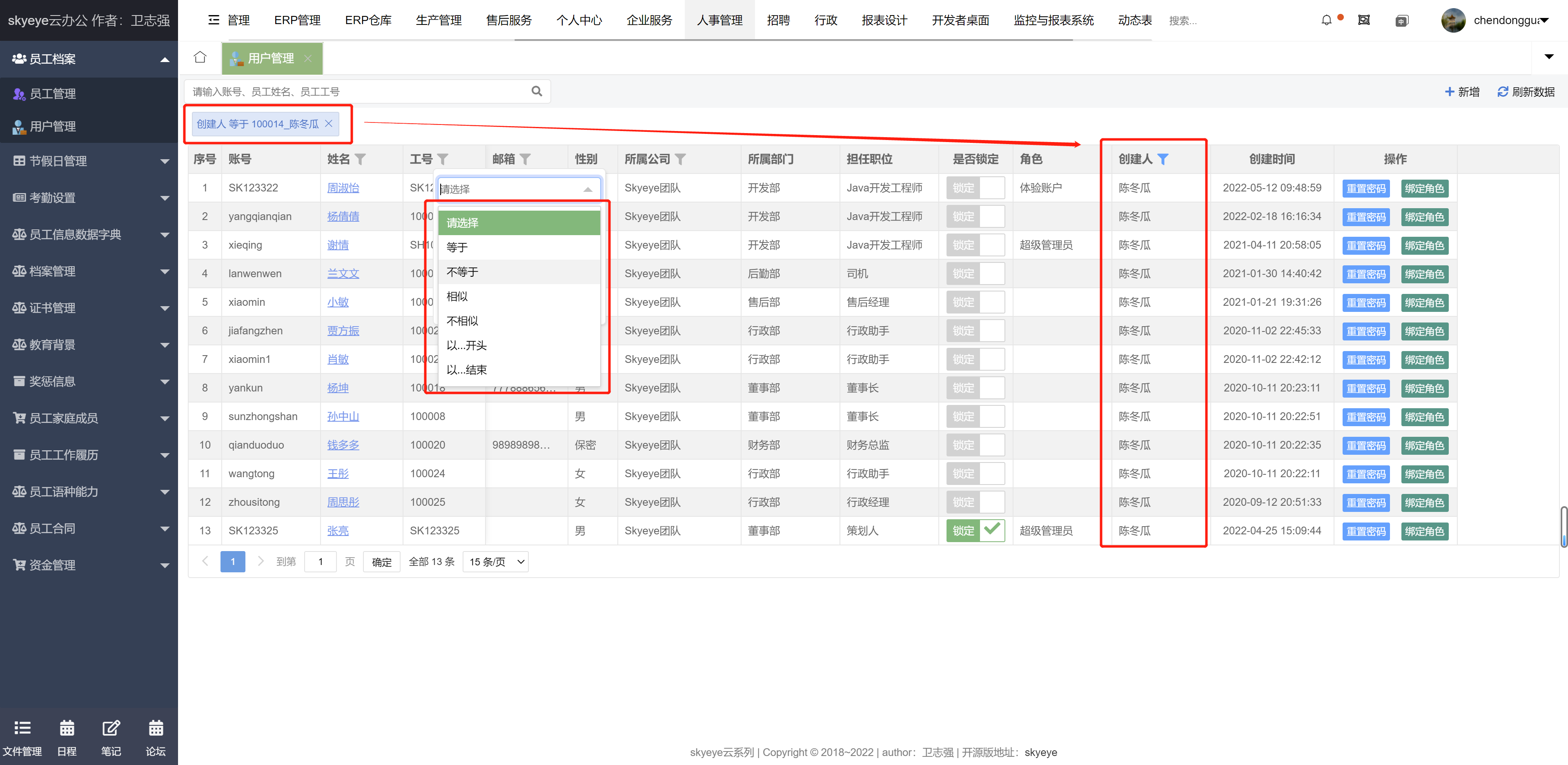Open the 招聘 top menu
The width and height of the screenshot is (1568, 765).
pos(778,20)
